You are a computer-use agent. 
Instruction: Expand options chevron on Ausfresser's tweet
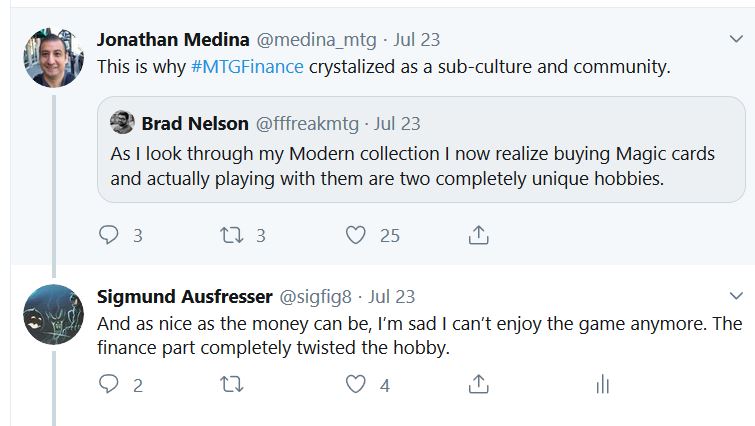click(x=736, y=297)
